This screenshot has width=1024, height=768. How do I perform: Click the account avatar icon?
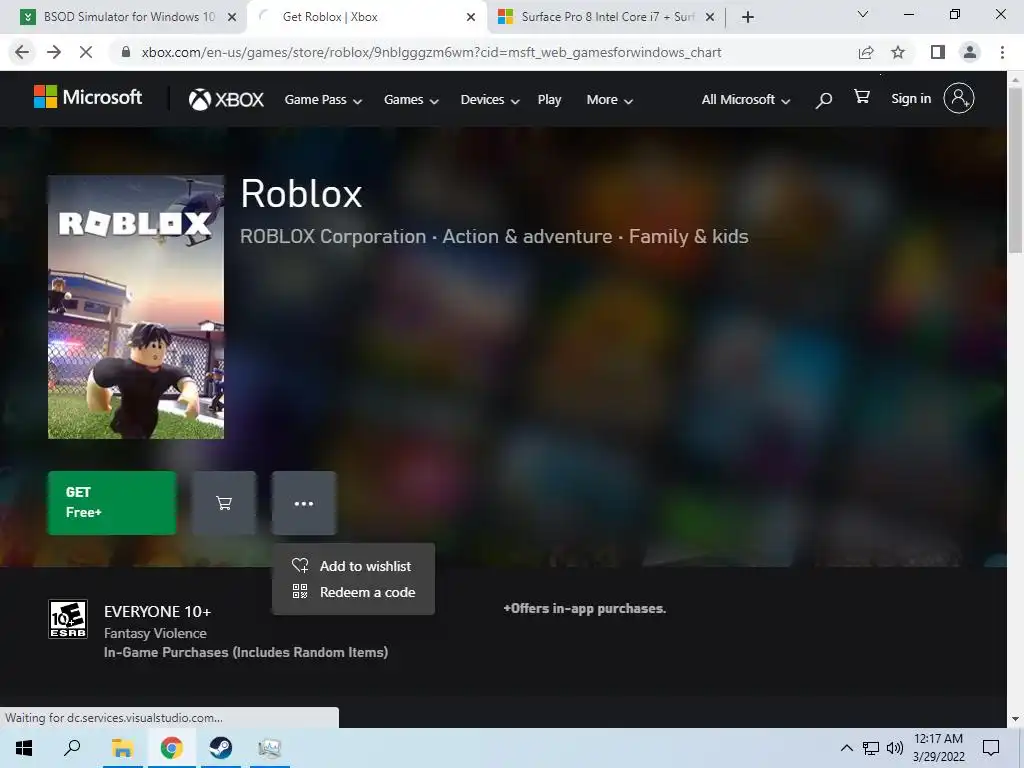coord(959,99)
